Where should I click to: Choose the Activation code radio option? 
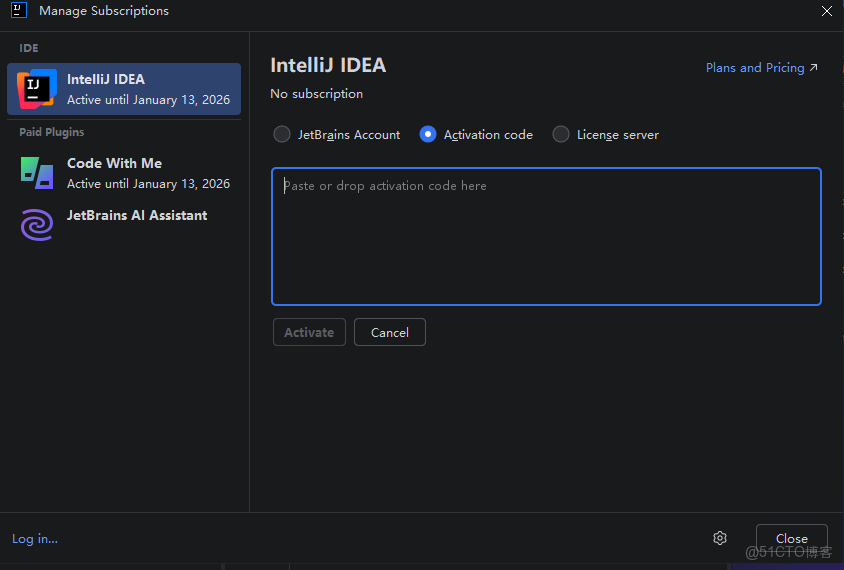(x=428, y=134)
